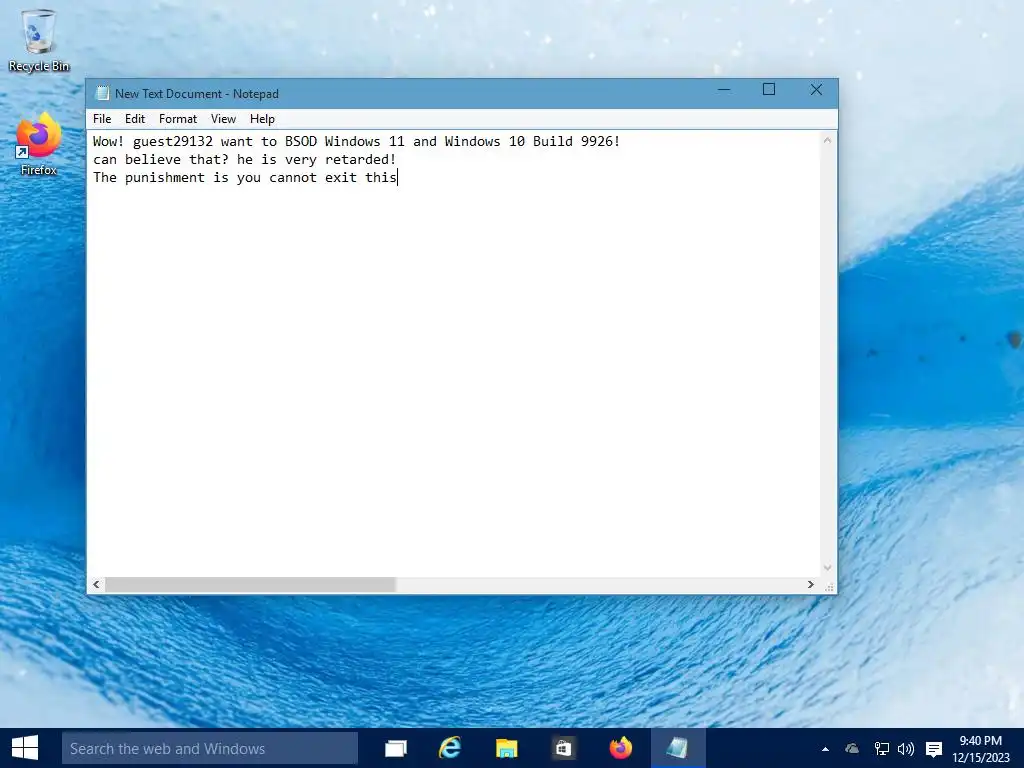Click the taskbar search box

coord(210,748)
